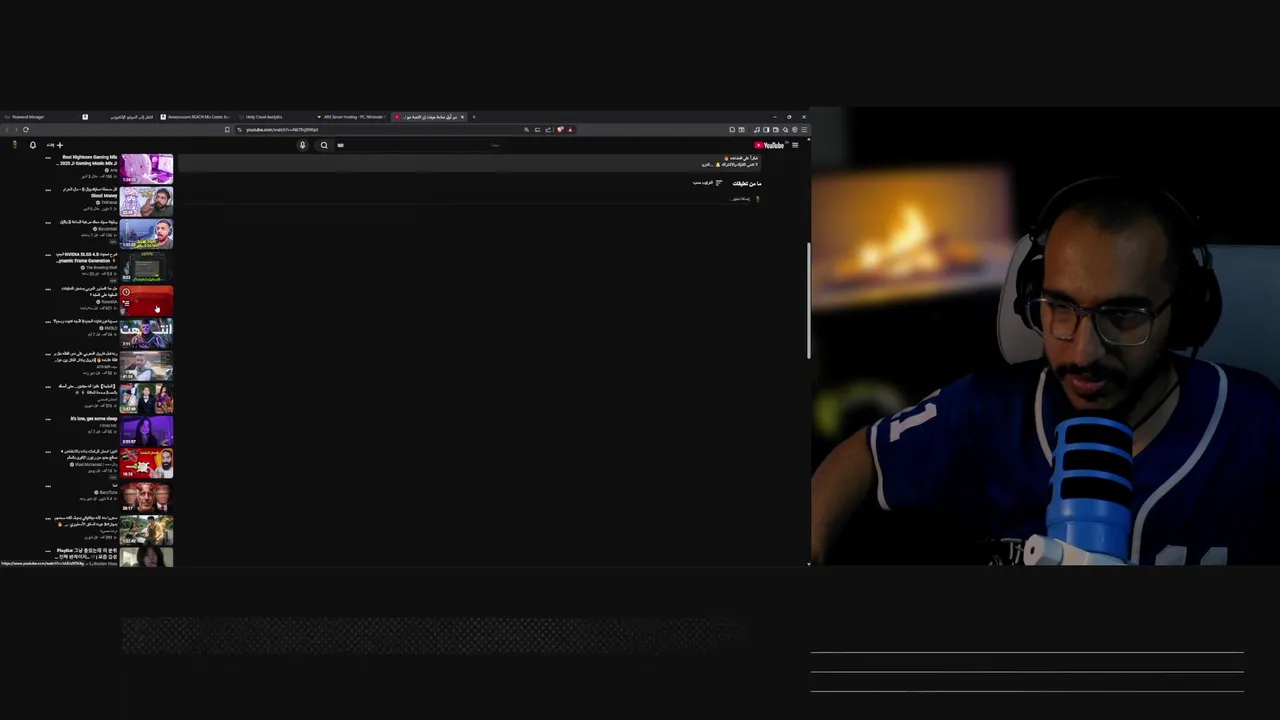
Task: Open the YouTube notifications bell
Action: (33, 145)
